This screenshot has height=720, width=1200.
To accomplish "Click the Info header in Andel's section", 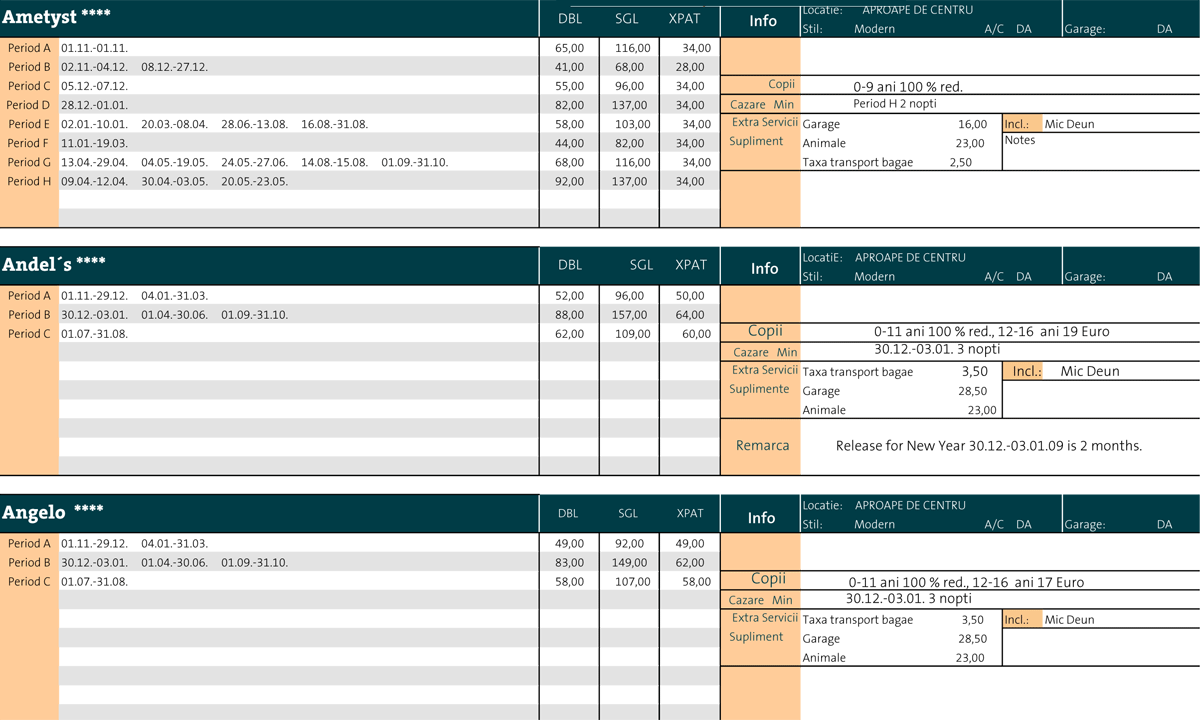I will pyautogui.click(x=764, y=268).
